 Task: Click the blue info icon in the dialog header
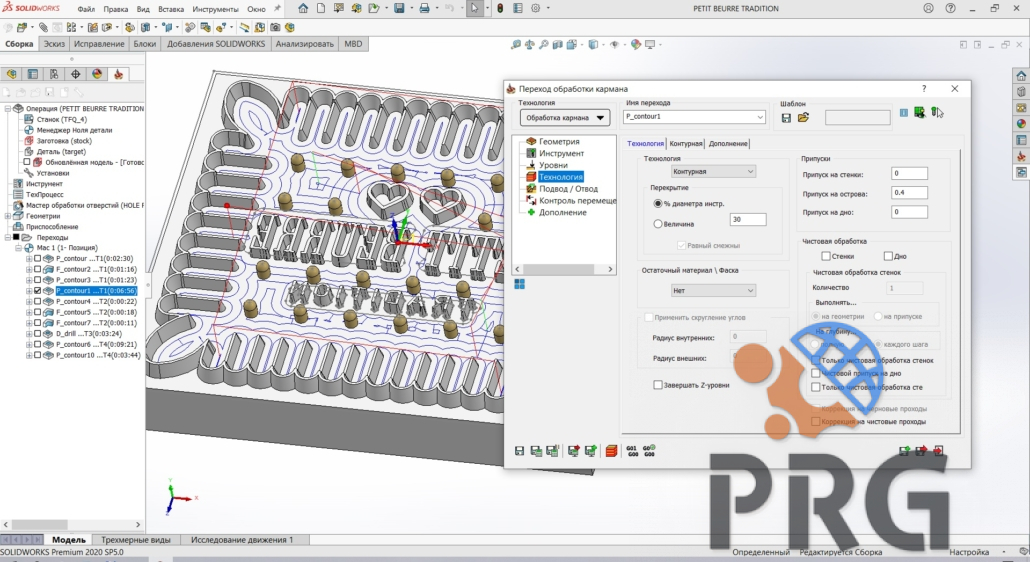pyautogui.click(x=904, y=113)
